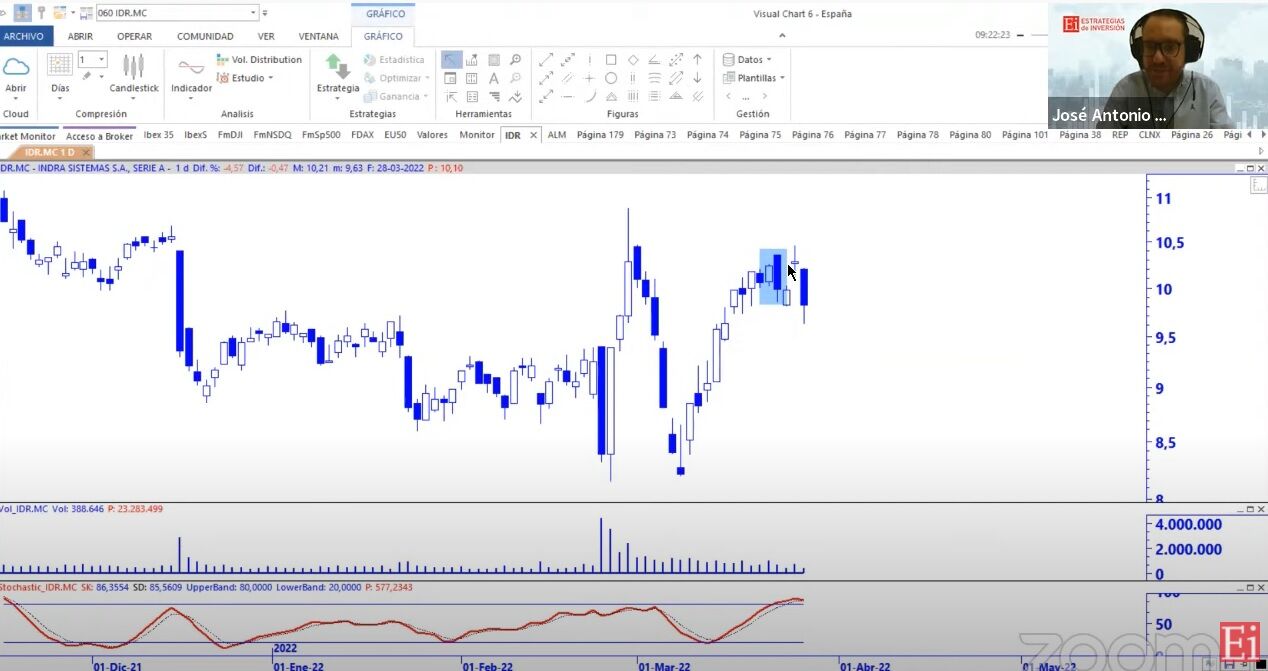Click the Ganancia button

(395, 97)
